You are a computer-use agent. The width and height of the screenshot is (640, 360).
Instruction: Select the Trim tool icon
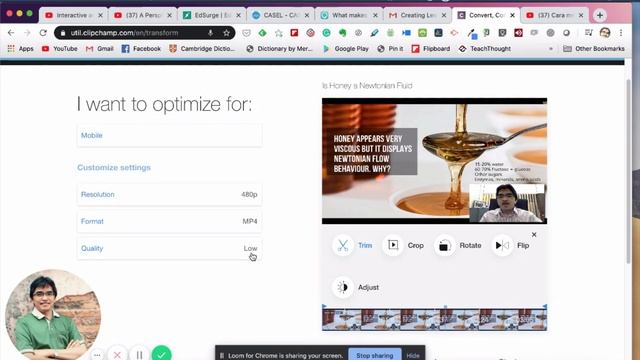coord(342,245)
